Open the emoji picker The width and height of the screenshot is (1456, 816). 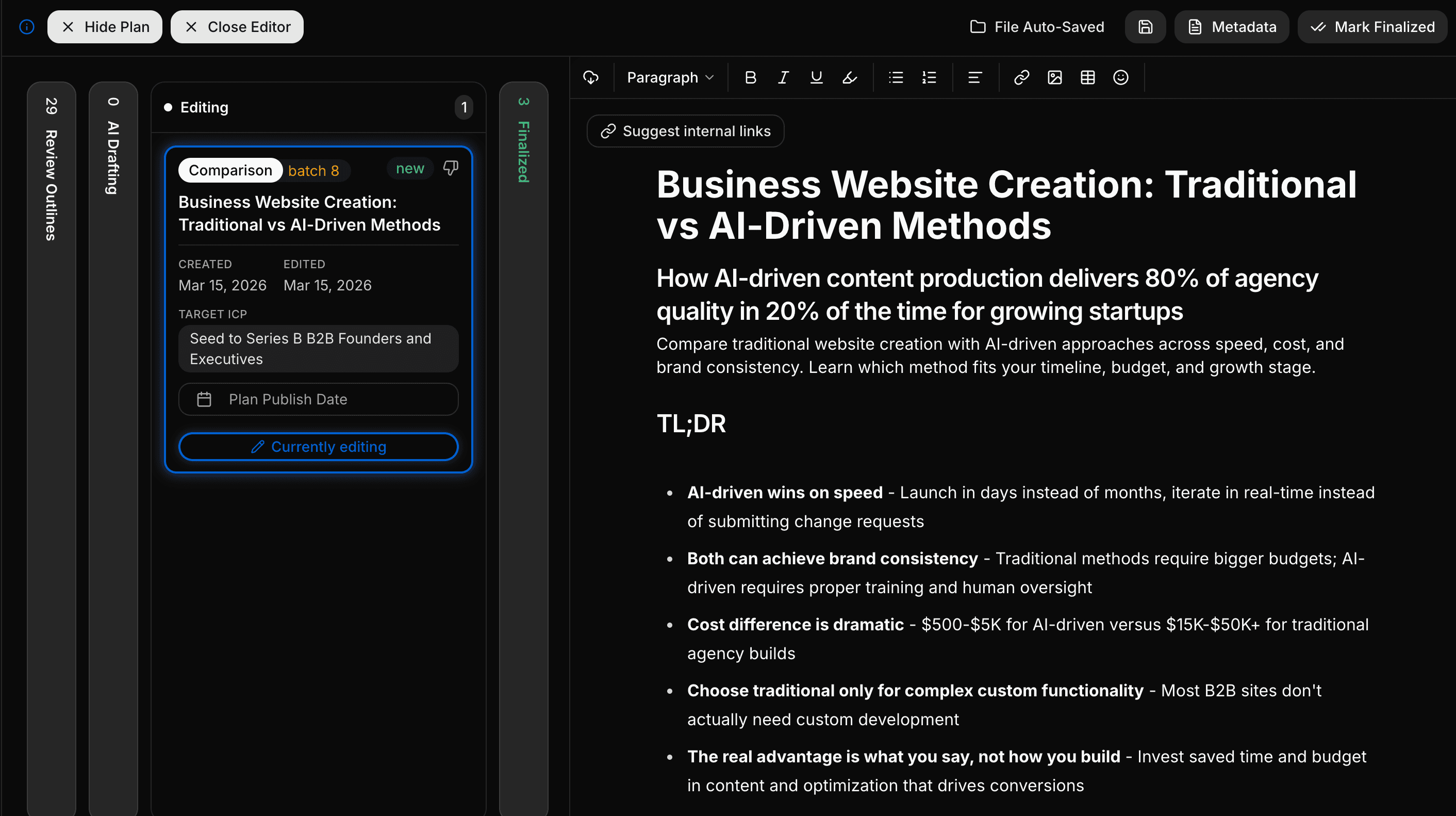[1120, 77]
